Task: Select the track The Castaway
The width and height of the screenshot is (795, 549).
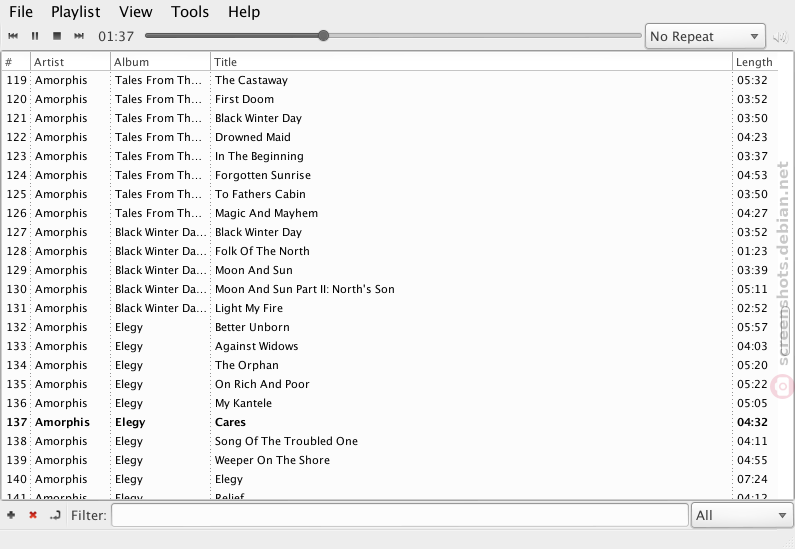Action: (389, 80)
